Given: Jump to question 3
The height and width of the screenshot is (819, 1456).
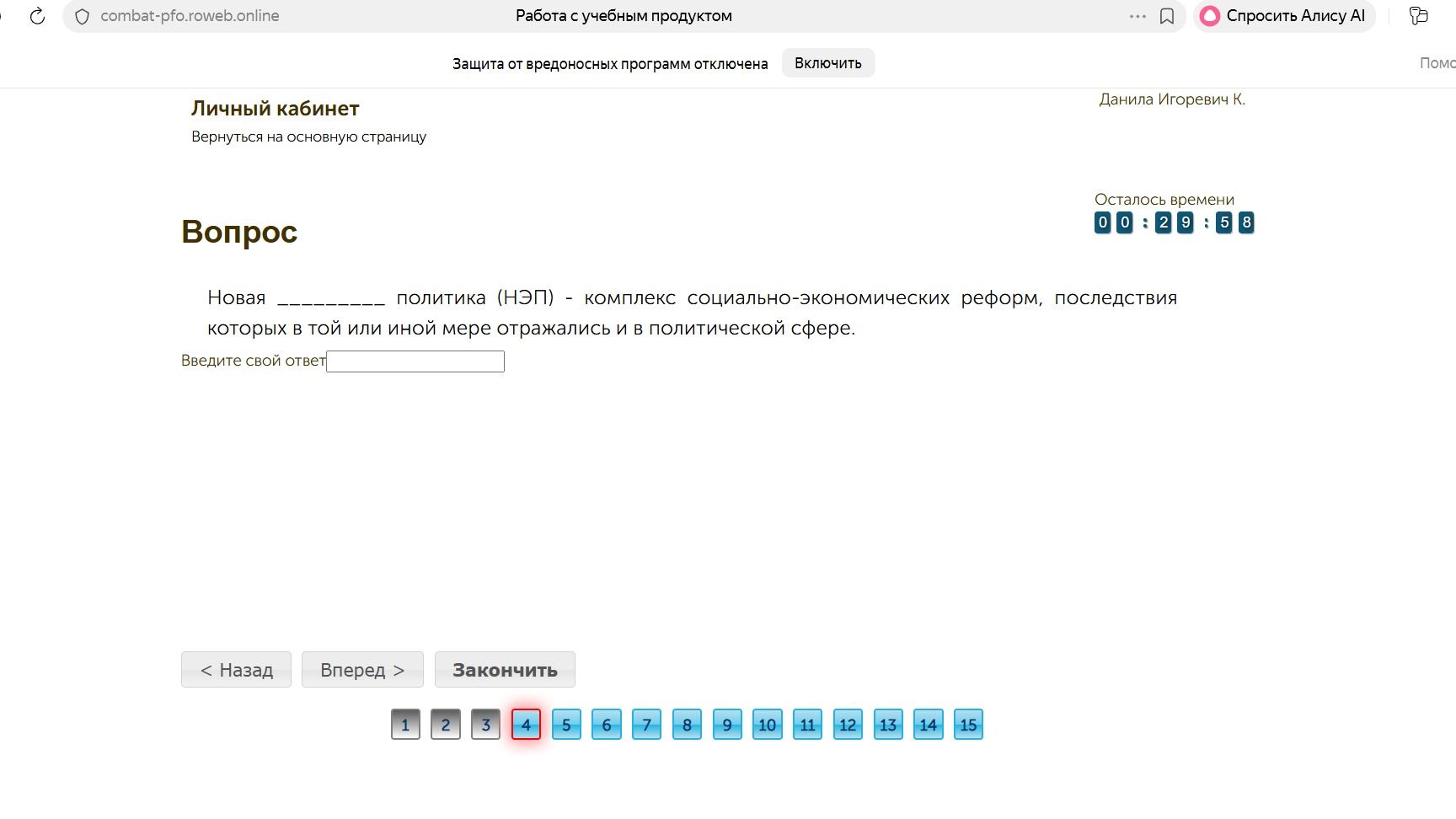Looking at the screenshot, I should click(x=485, y=725).
